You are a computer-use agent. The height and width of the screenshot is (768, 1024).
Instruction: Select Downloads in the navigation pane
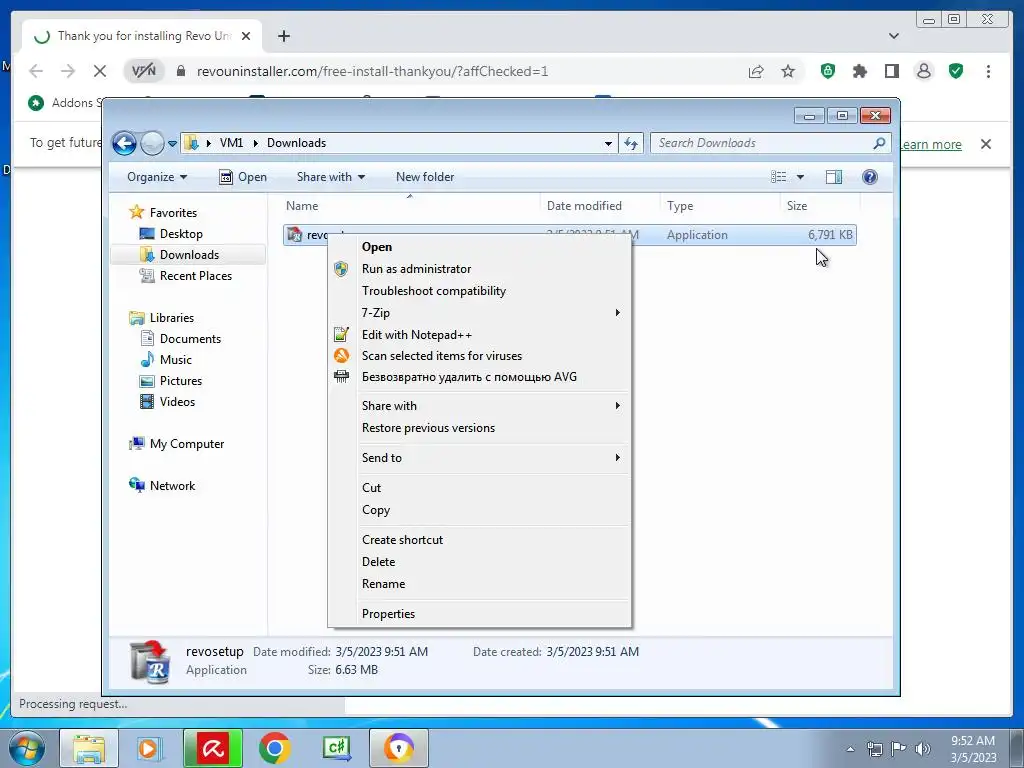pyautogui.click(x=188, y=255)
